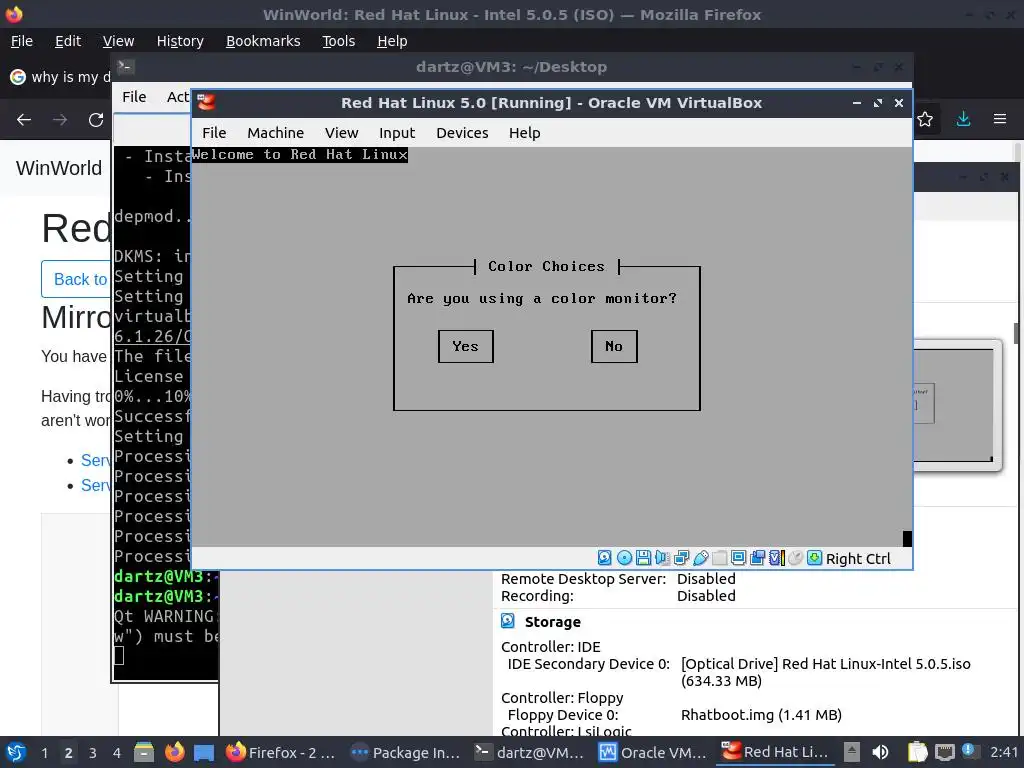Viewport: 1024px width, 768px height.
Task: Click the mouse integration indicator in VM status bar
Action: (x=795, y=558)
